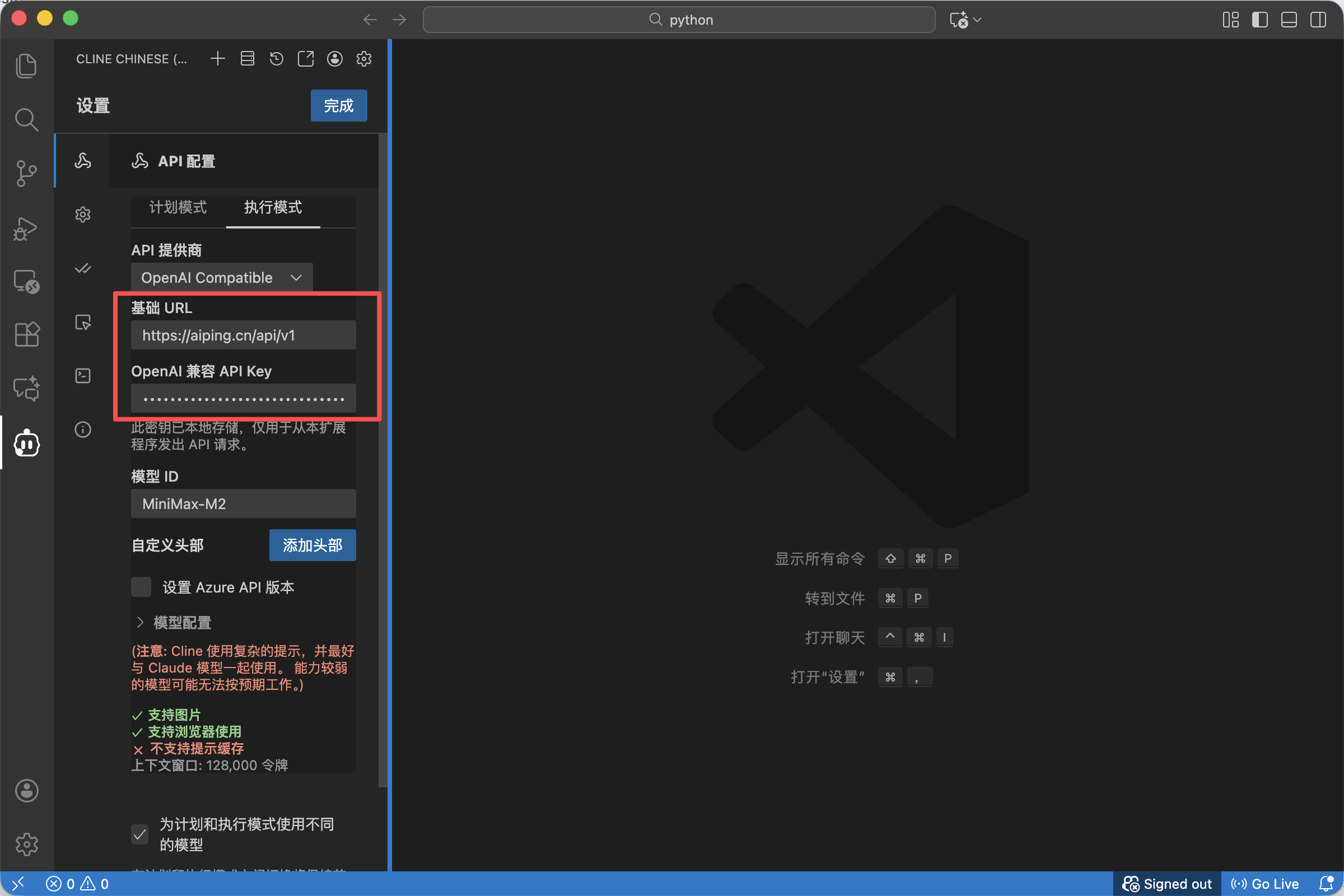The height and width of the screenshot is (896, 1344).
Task: Toggle the primary sidebar layout icon
Action: pyautogui.click(x=1259, y=20)
